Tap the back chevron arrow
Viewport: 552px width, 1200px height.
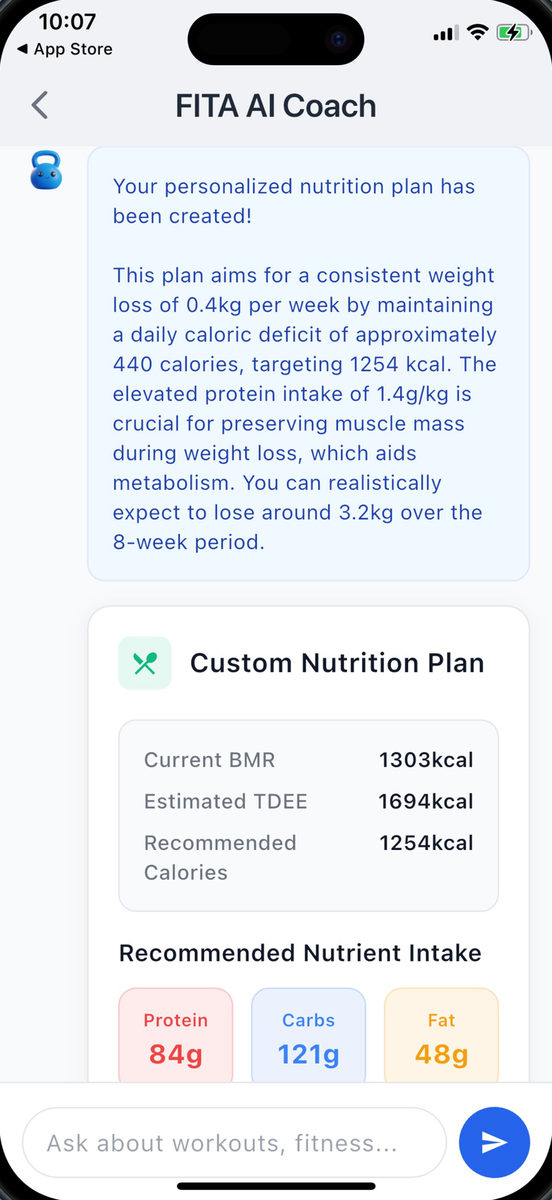pos(40,105)
